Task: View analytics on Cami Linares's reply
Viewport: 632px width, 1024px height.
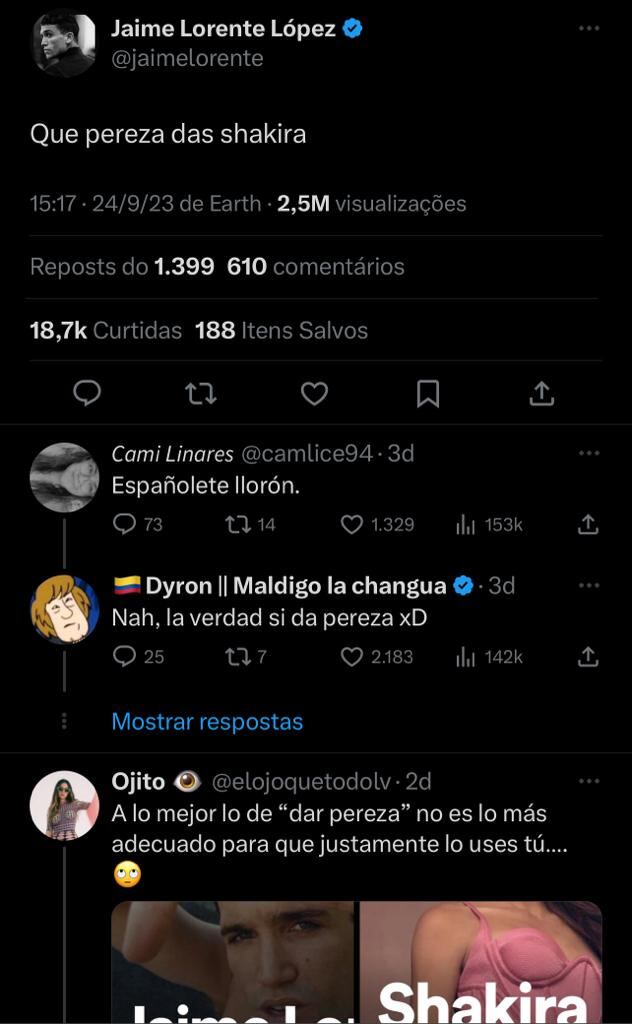Action: coord(465,524)
